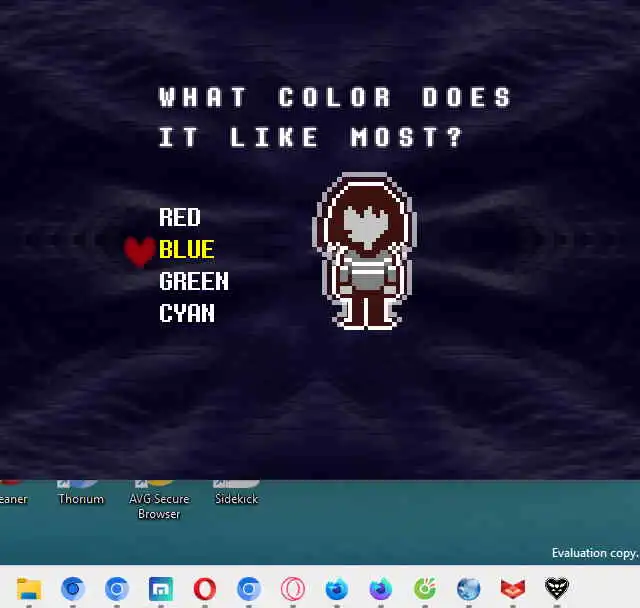Select the GREEN color option

click(x=194, y=281)
